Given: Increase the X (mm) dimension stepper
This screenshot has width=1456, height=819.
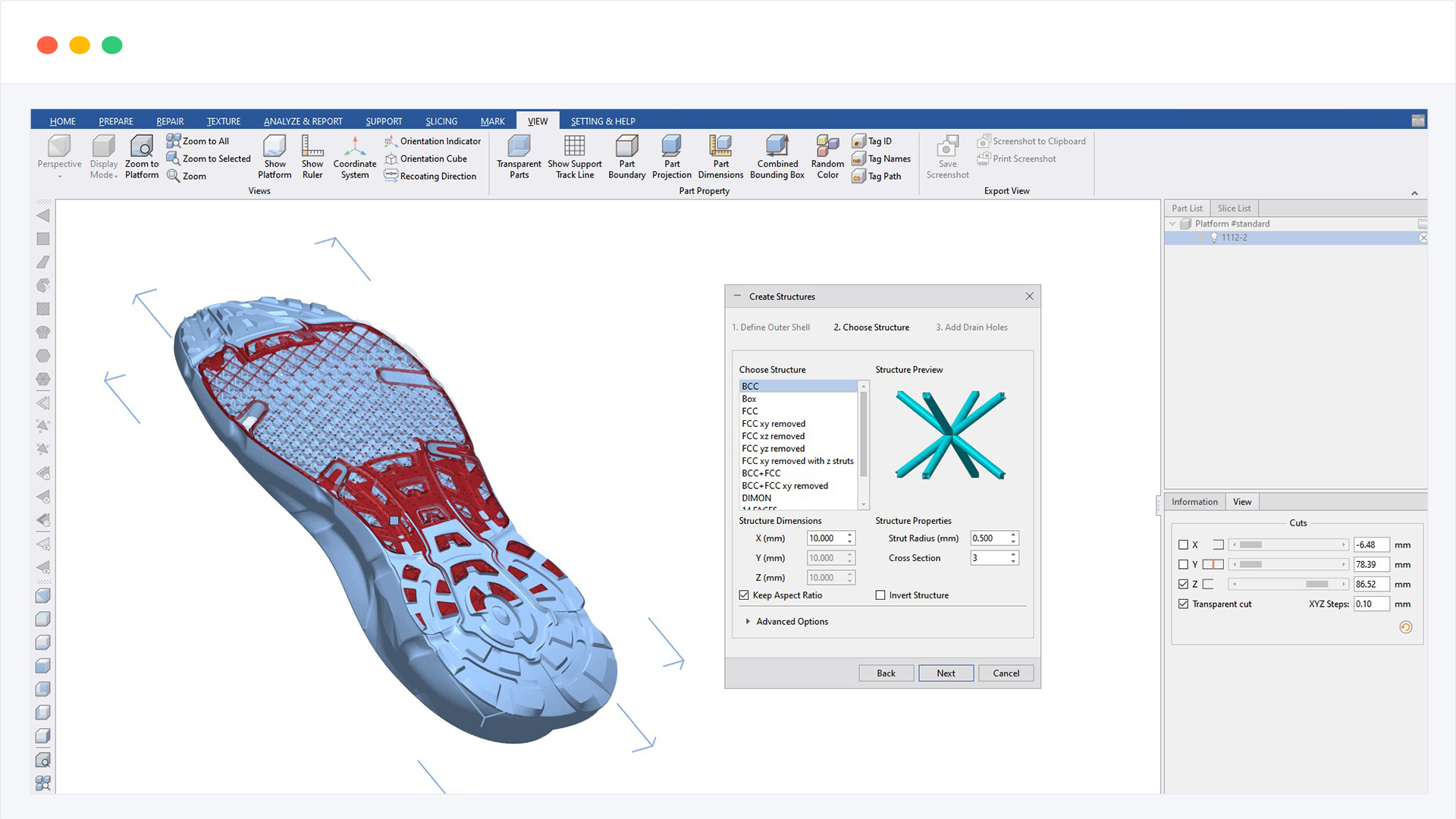Looking at the screenshot, I should (x=850, y=535).
